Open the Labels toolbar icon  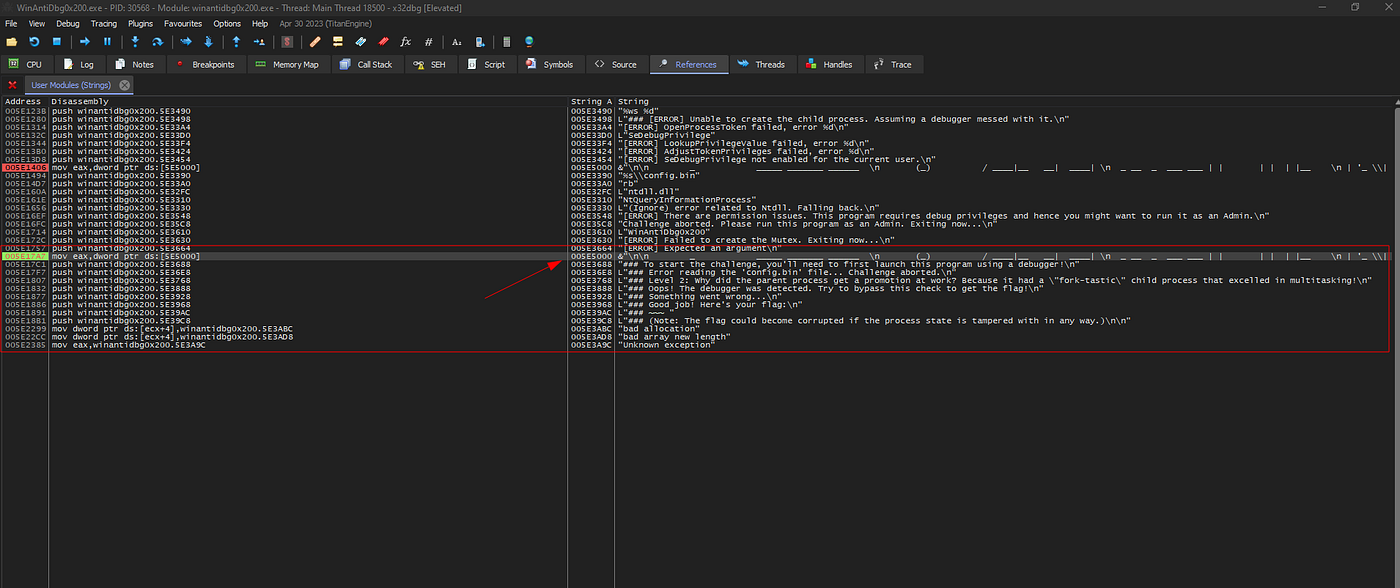[x=360, y=42]
